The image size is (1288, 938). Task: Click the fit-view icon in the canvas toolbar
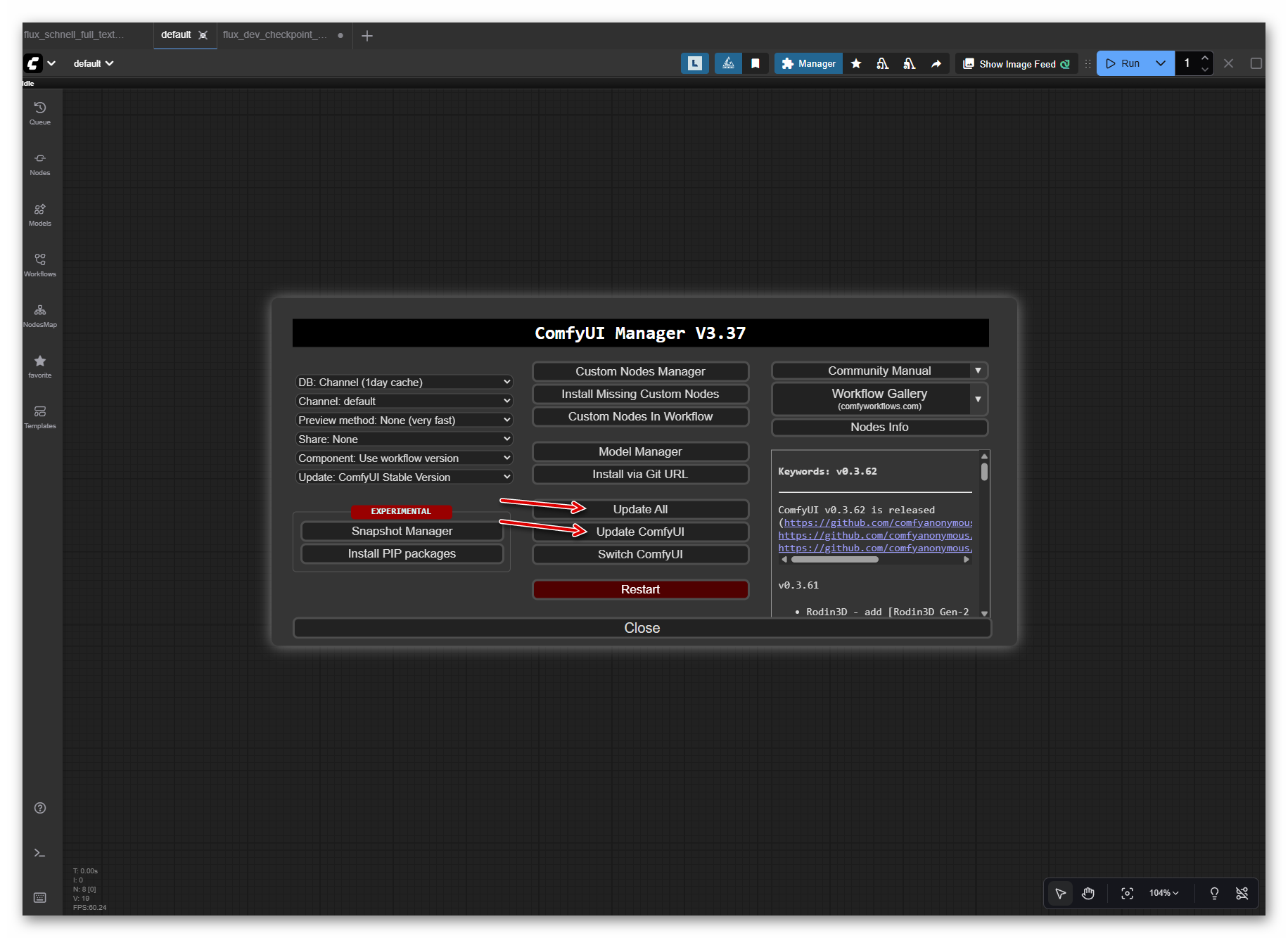(1127, 893)
